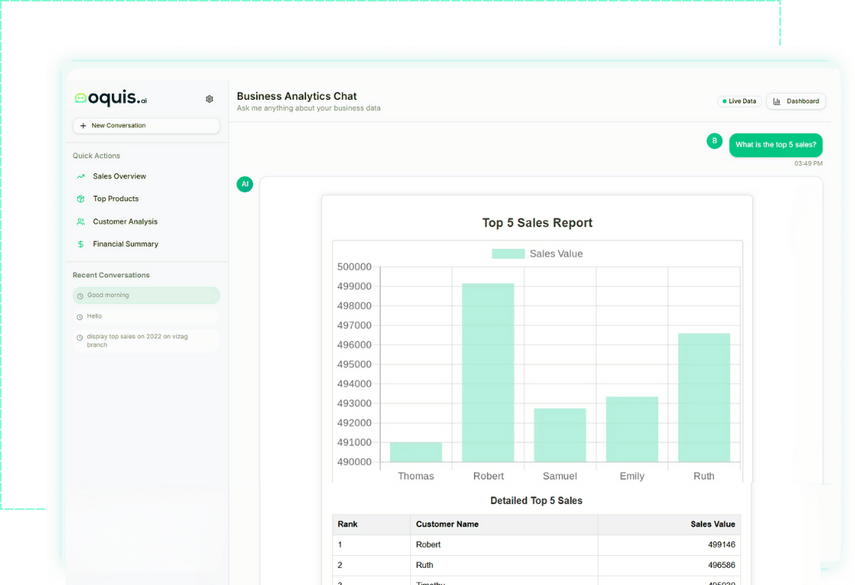The image size is (855, 585).
Task: Click the settings gear icon in sidebar
Action: tap(209, 99)
